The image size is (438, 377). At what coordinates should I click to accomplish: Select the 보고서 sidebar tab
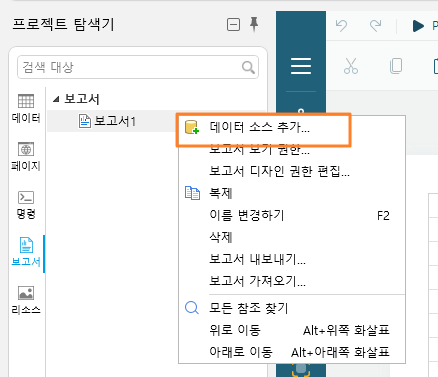point(26,252)
